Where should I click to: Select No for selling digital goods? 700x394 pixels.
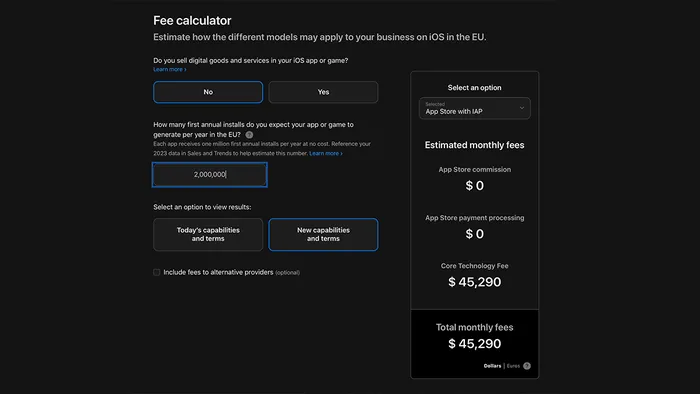pyautogui.click(x=208, y=92)
